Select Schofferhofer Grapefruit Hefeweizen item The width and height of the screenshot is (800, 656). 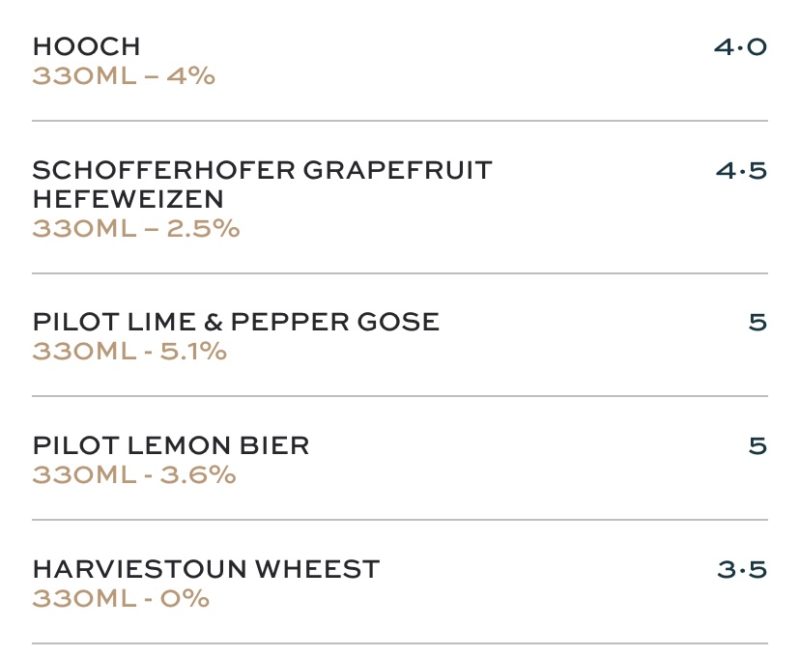pyautogui.click(x=262, y=170)
